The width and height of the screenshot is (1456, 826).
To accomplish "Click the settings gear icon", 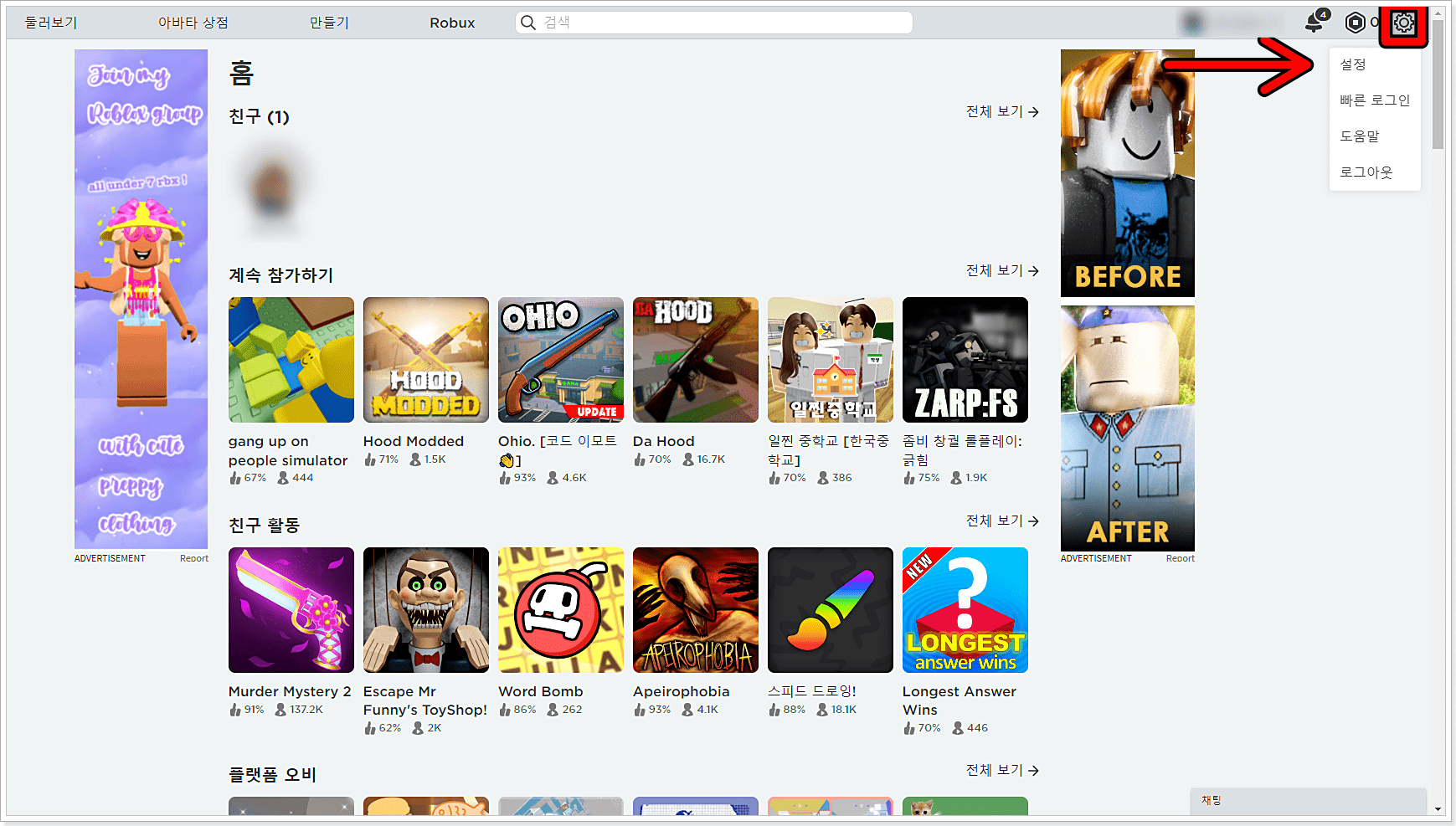I will (1404, 23).
